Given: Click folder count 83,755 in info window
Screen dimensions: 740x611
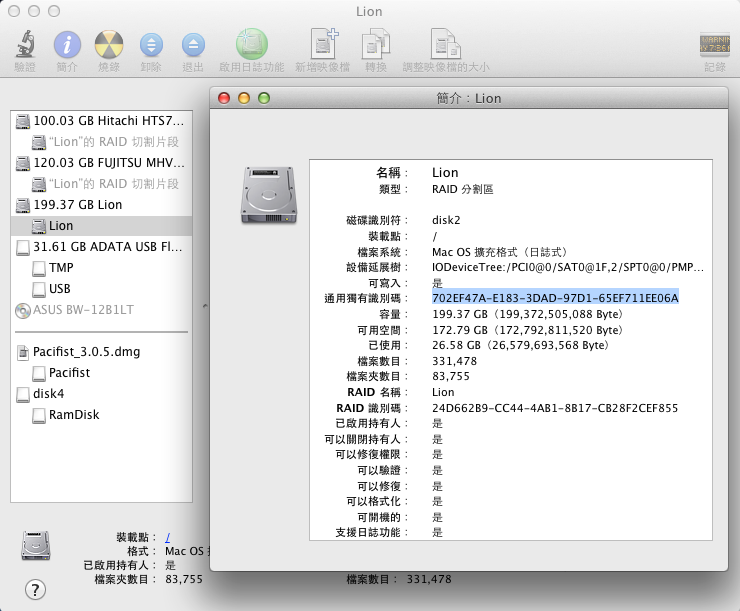Looking at the screenshot, I should tap(451, 377).
